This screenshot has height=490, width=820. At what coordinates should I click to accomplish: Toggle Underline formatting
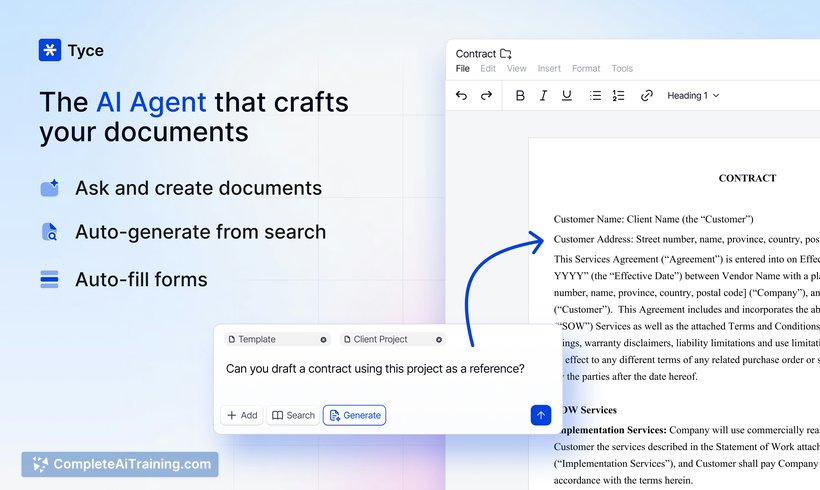pyautogui.click(x=566, y=95)
